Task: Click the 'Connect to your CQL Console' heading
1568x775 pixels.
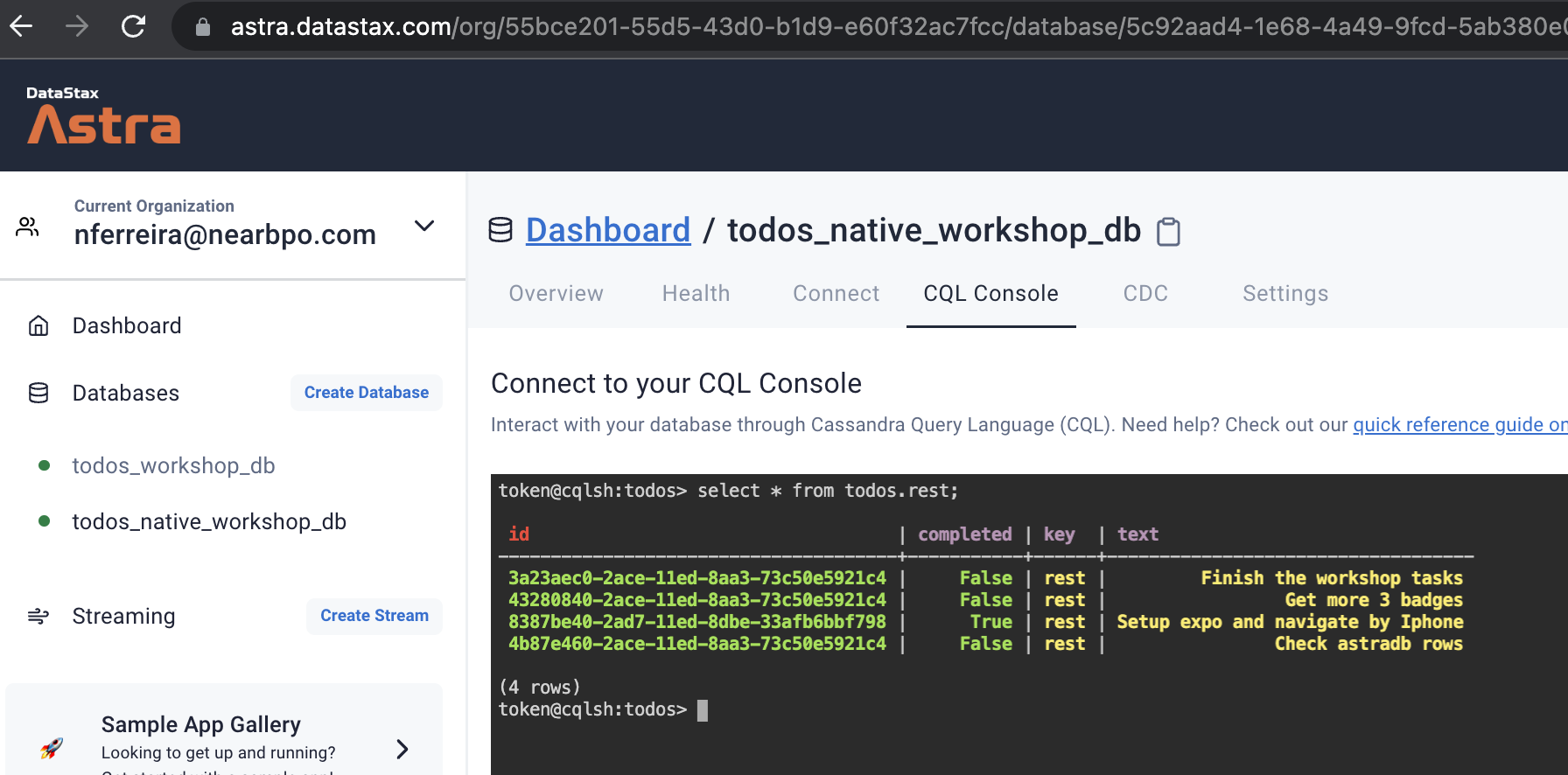Action: tap(676, 383)
